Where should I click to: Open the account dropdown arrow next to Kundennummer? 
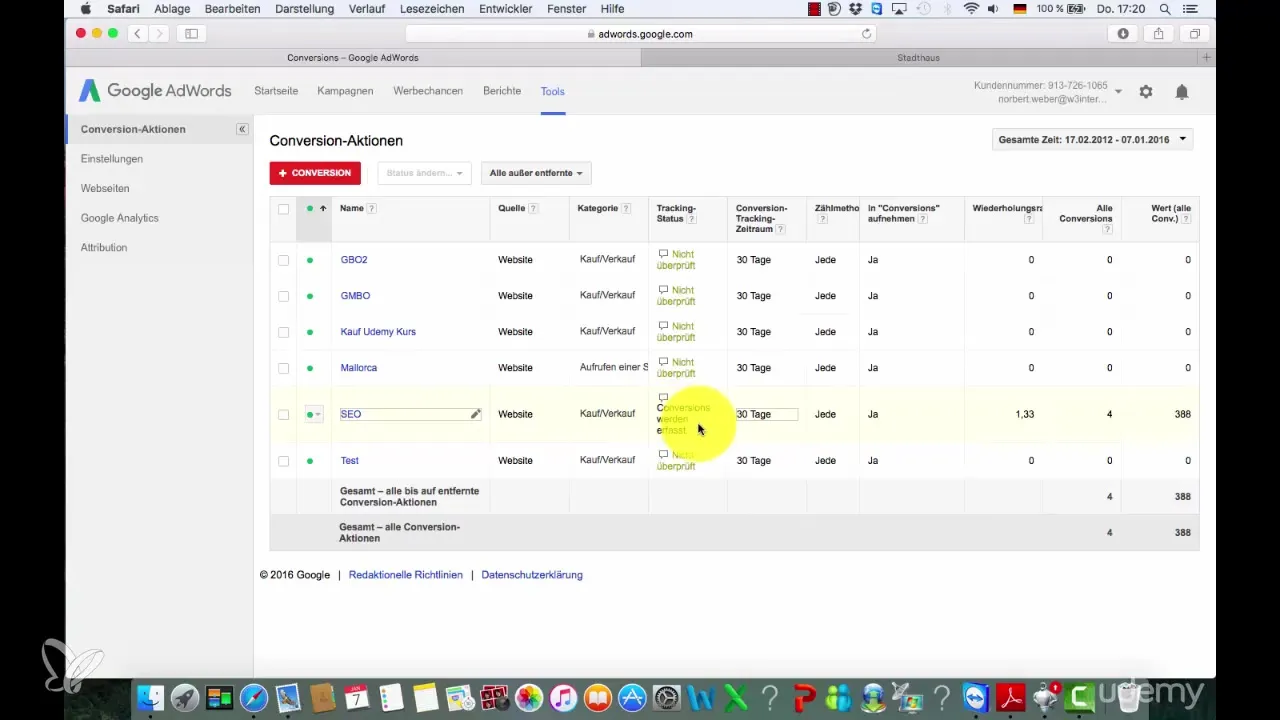(x=1118, y=92)
